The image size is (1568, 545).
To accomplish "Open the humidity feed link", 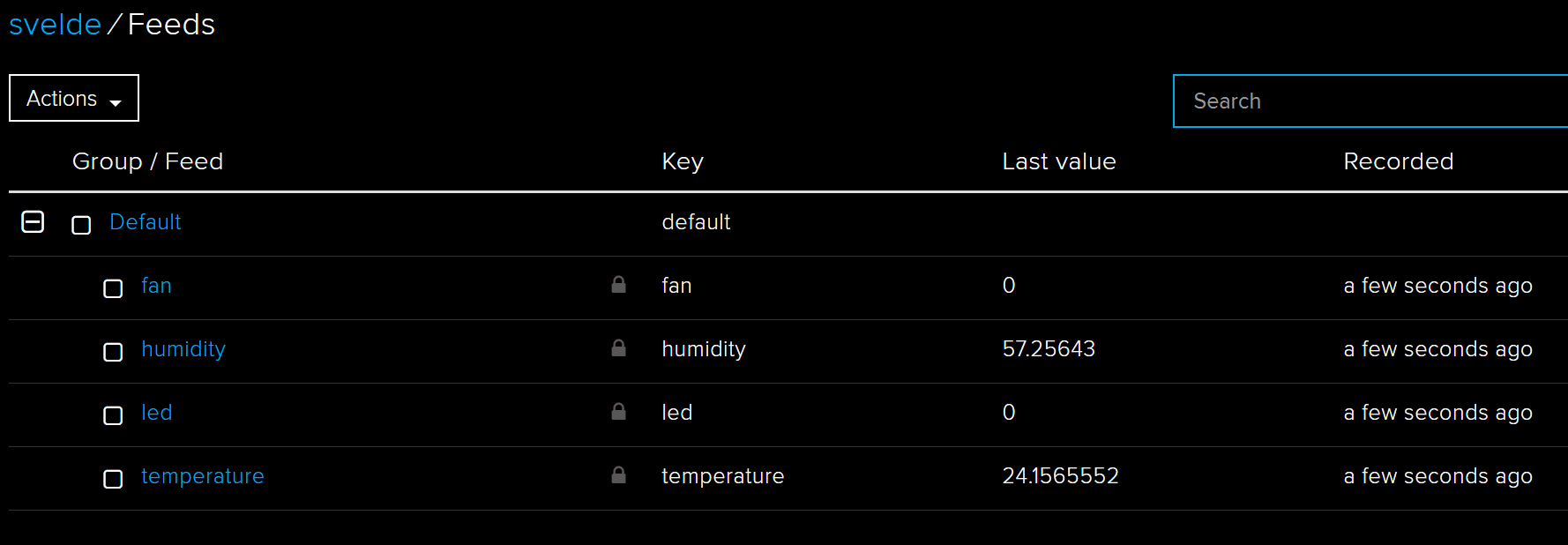I will click(x=183, y=349).
